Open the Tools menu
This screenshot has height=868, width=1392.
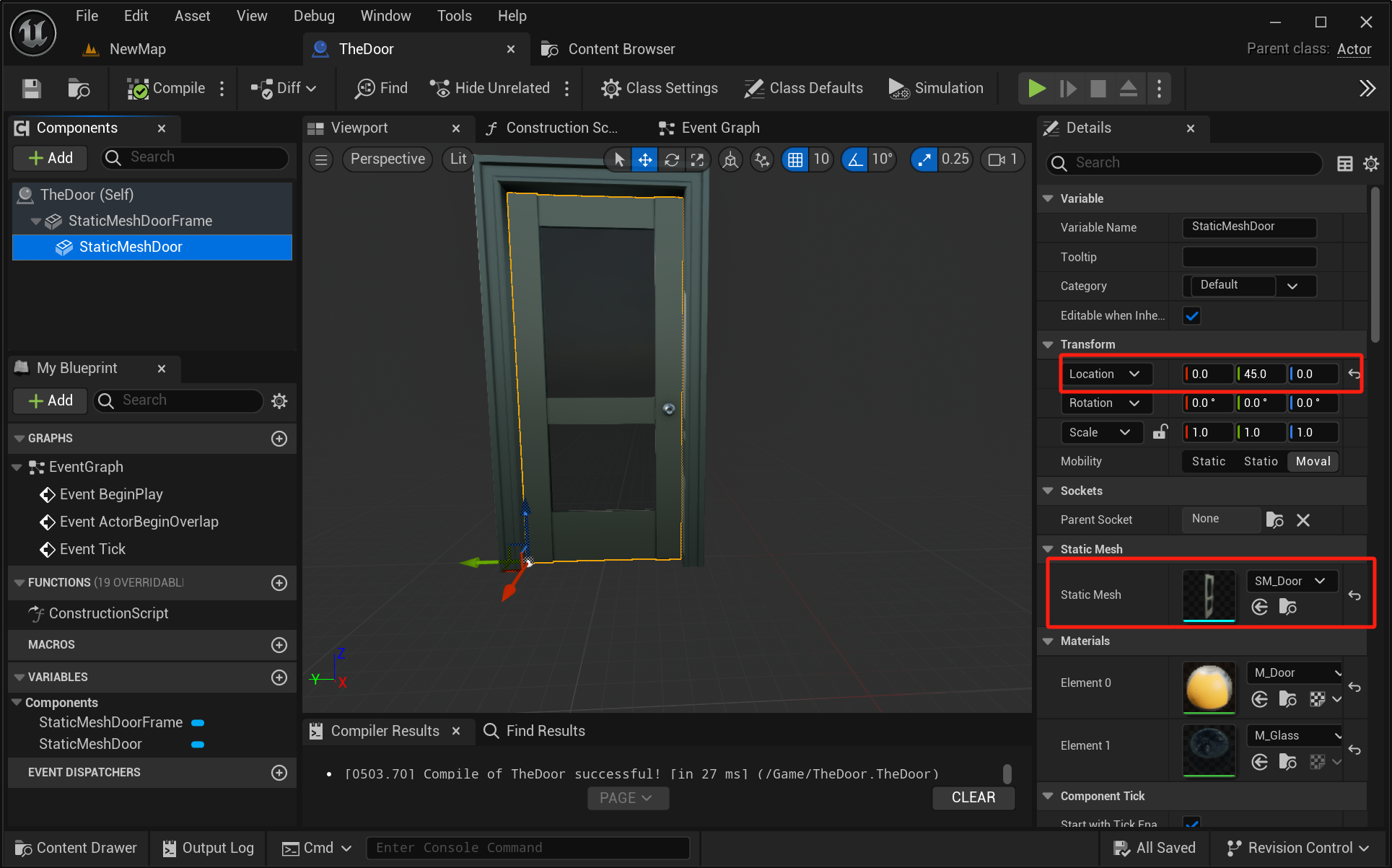455,16
